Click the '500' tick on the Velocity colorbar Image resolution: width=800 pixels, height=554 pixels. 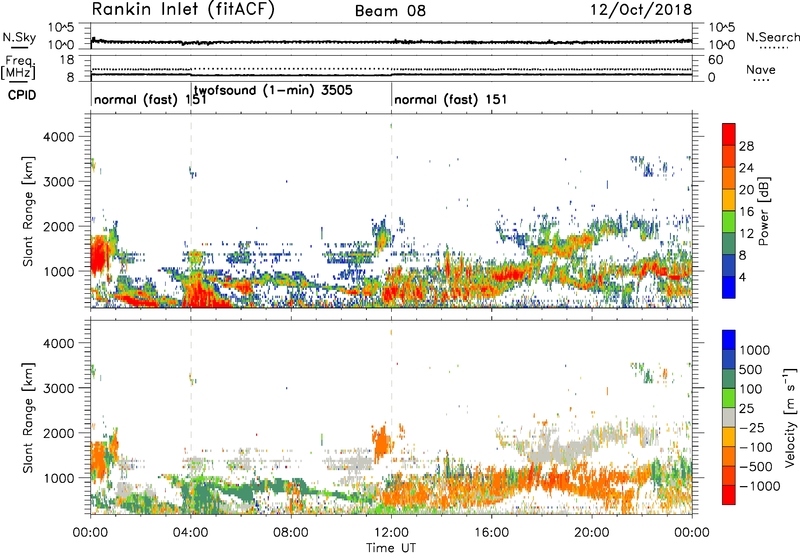pyautogui.click(x=752, y=369)
